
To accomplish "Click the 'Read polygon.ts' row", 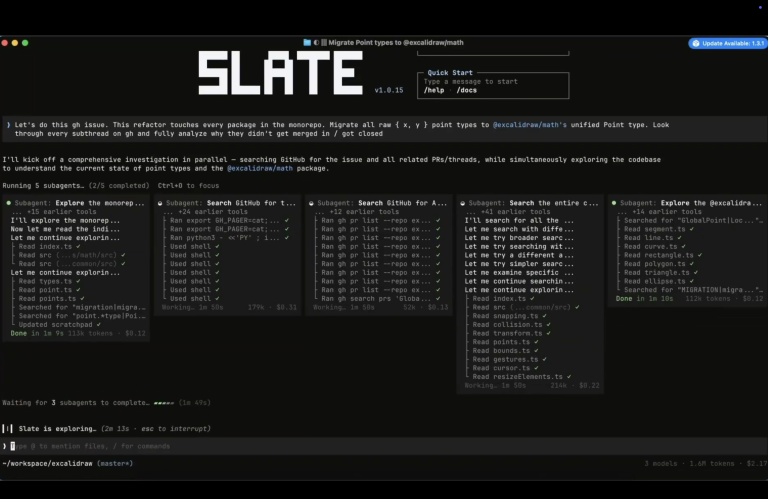I will point(659,264).
